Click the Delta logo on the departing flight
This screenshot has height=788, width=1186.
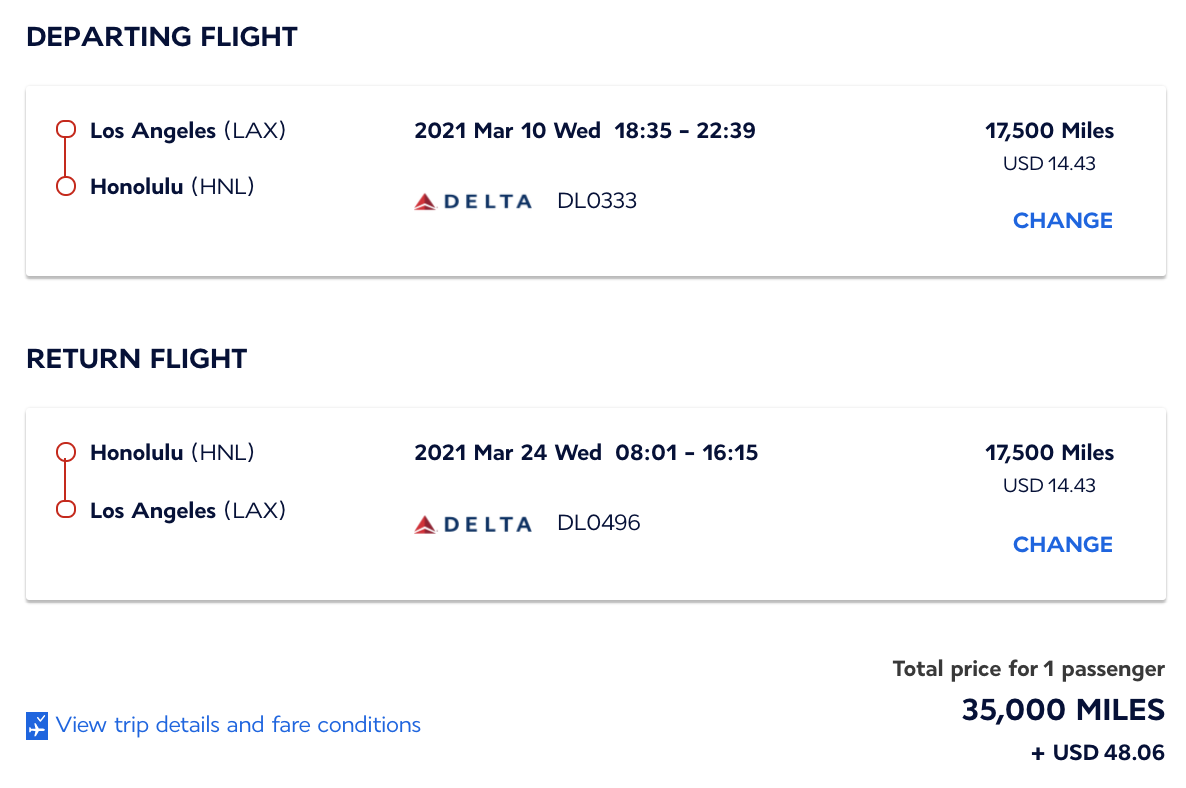472,200
